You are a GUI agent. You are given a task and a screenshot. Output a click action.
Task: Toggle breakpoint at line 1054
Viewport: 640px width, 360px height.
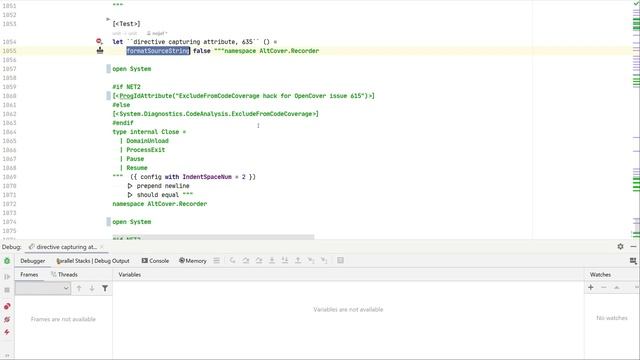pyautogui.click(x=99, y=41)
